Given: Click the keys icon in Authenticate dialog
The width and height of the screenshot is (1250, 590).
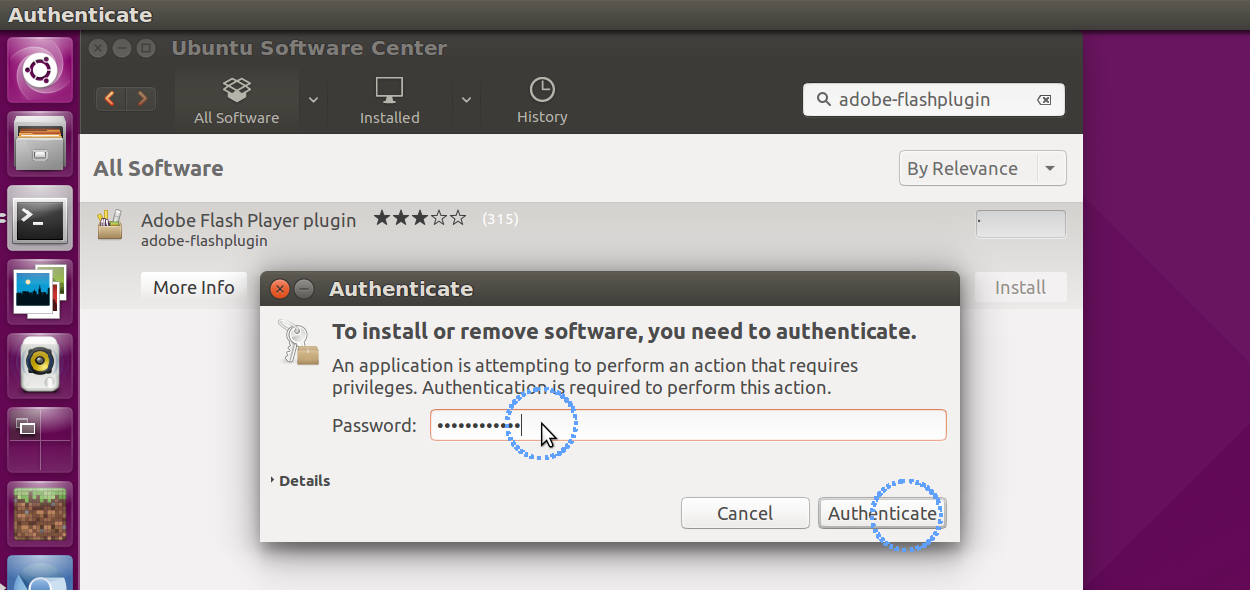Looking at the screenshot, I should (x=297, y=343).
